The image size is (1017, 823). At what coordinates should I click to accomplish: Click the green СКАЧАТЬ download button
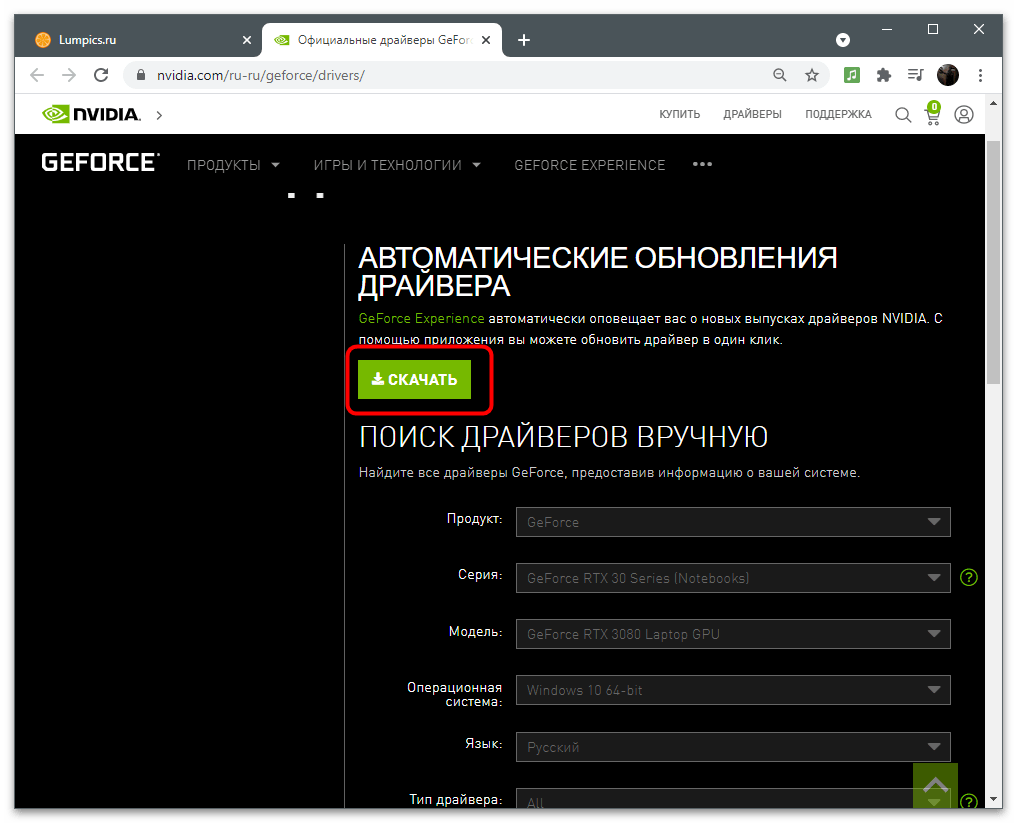(x=414, y=379)
